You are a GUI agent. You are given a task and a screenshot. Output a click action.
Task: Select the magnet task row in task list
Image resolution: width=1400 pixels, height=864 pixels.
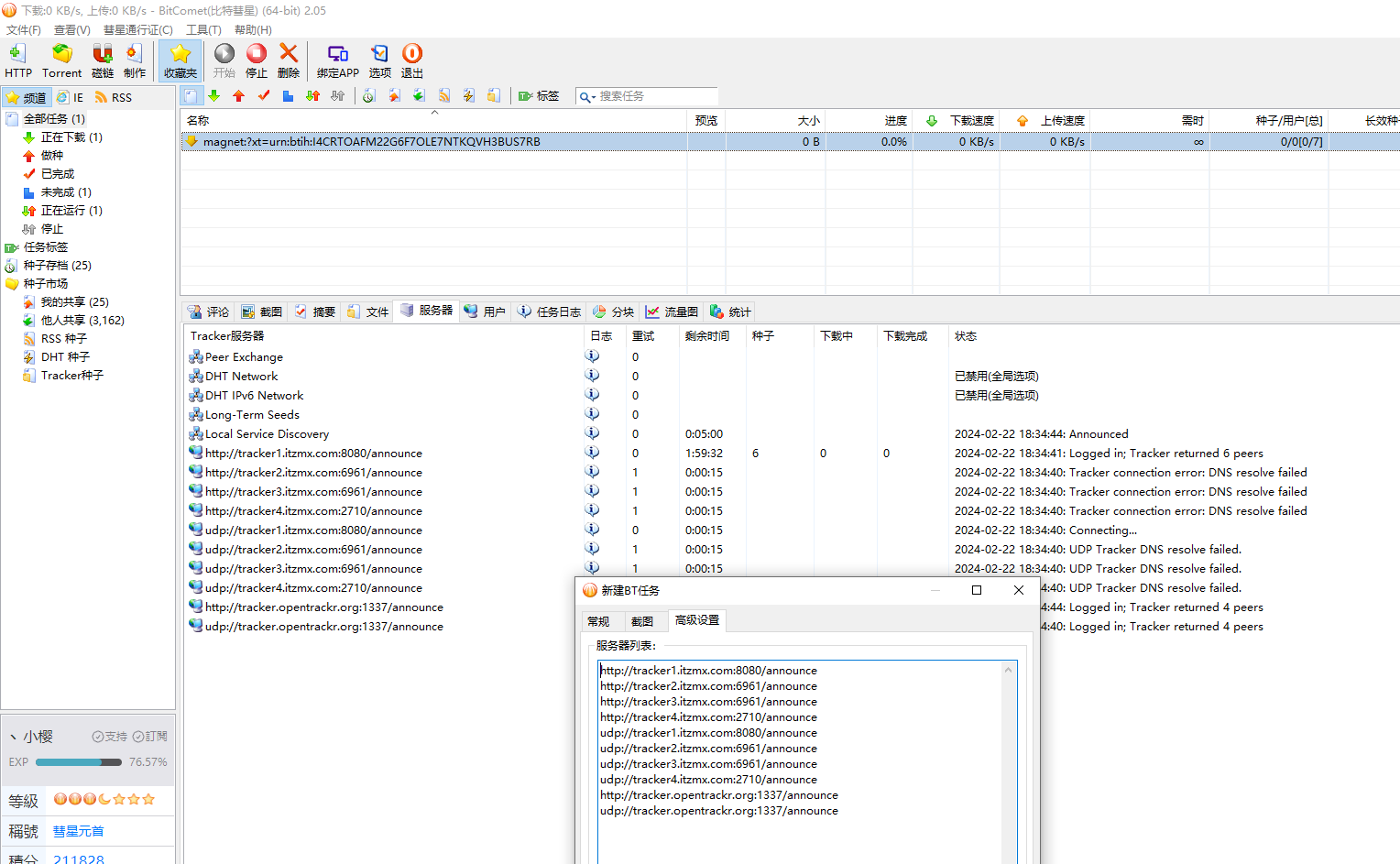(790, 141)
